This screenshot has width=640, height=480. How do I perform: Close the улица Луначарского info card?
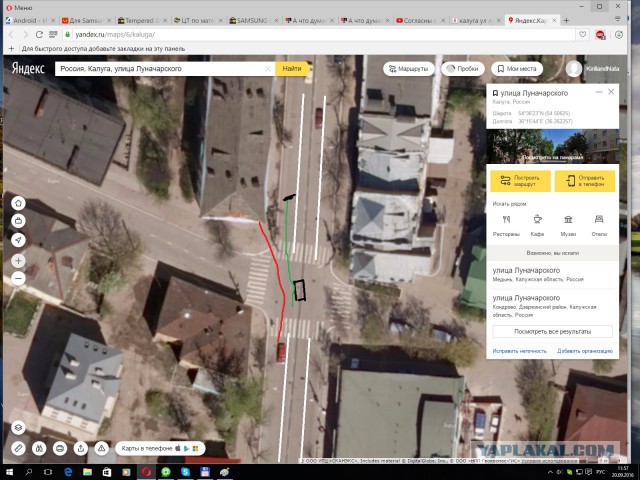pos(611,92)
